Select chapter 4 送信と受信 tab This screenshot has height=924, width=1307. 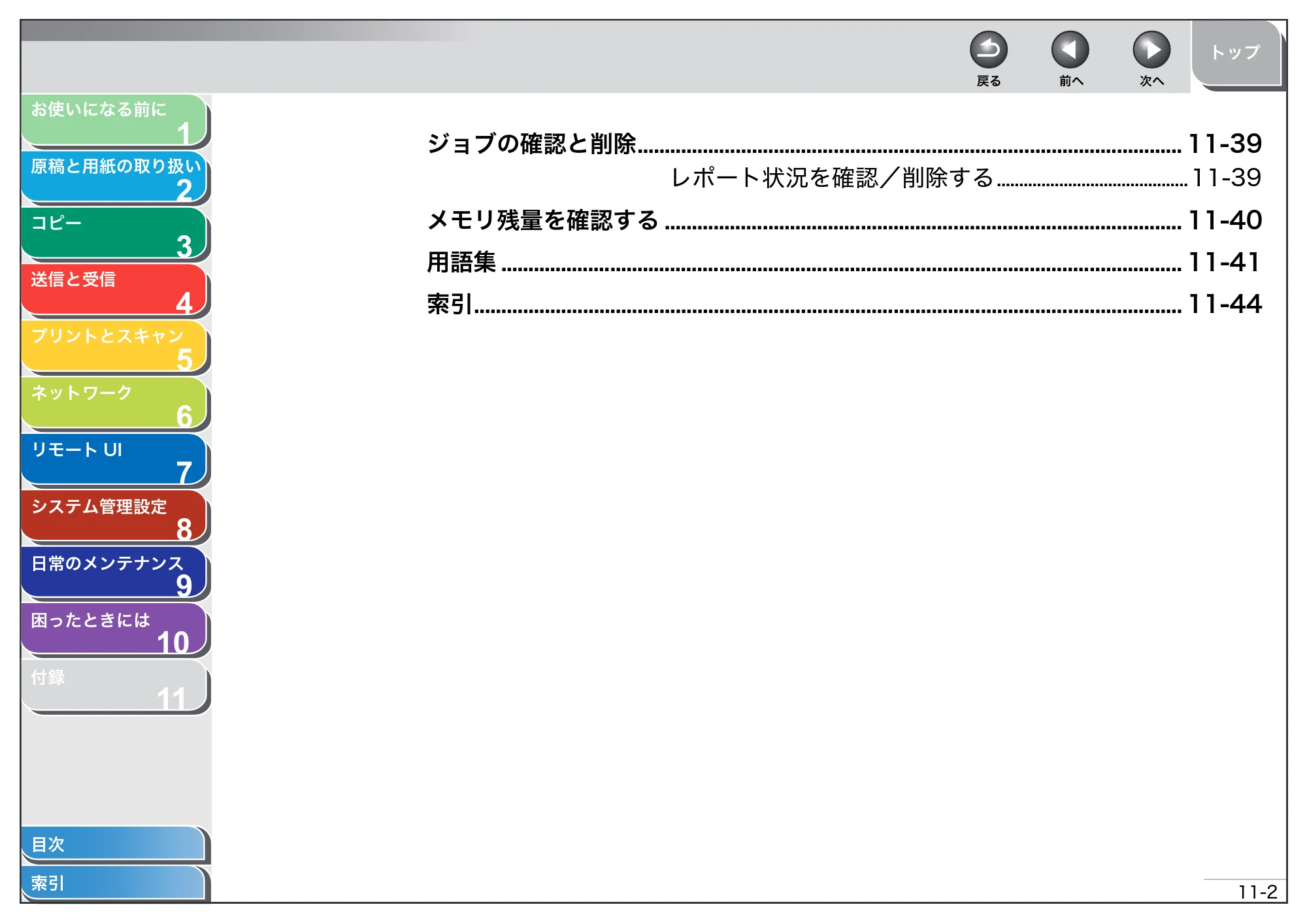[x=114, y=290]
